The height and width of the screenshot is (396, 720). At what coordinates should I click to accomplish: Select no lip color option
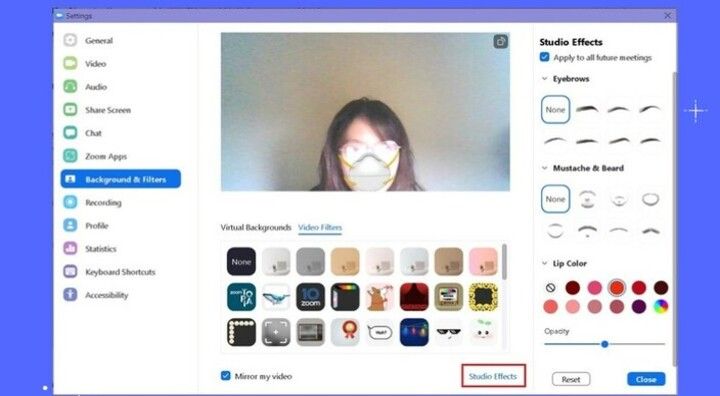tap(551, 288)
